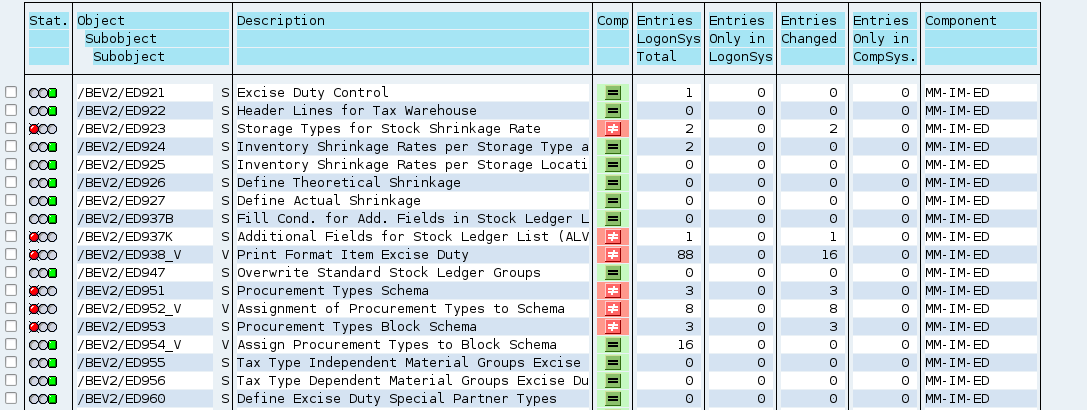This screenshot has width=1087, height=410.
Task: Click the red status light for /BEV2/ED953
Action: [34, 327]
